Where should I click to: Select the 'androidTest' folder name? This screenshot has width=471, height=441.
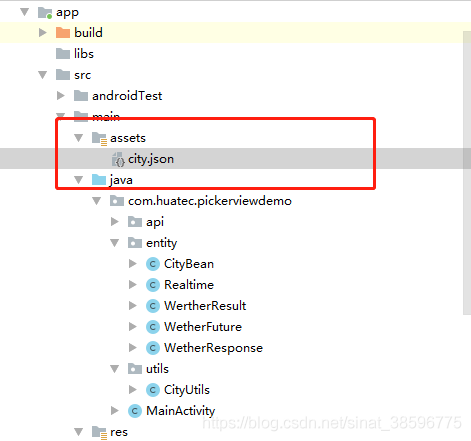click(127, 96)
